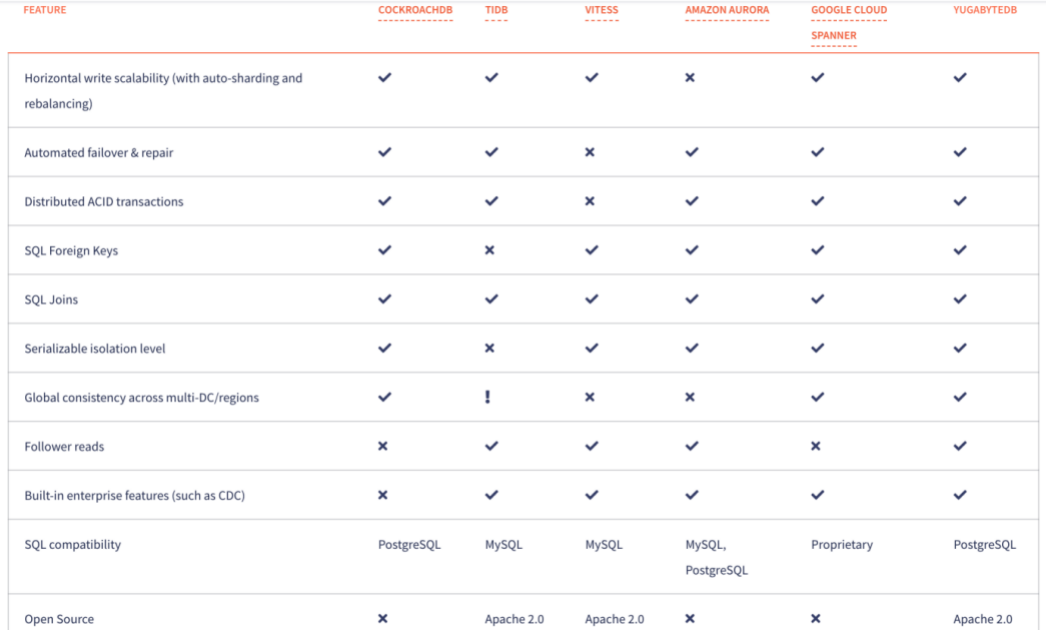Viewport: 1046px width, 630px height.
Task: Click the CockroachDB column header link
Action: coord(414,11)
